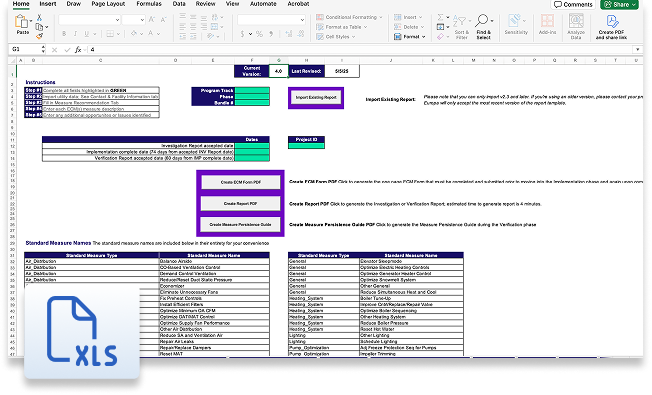This screenshot has height=395, width=652.
Task: Switch to the Draw tab
Action: (74, 4)
